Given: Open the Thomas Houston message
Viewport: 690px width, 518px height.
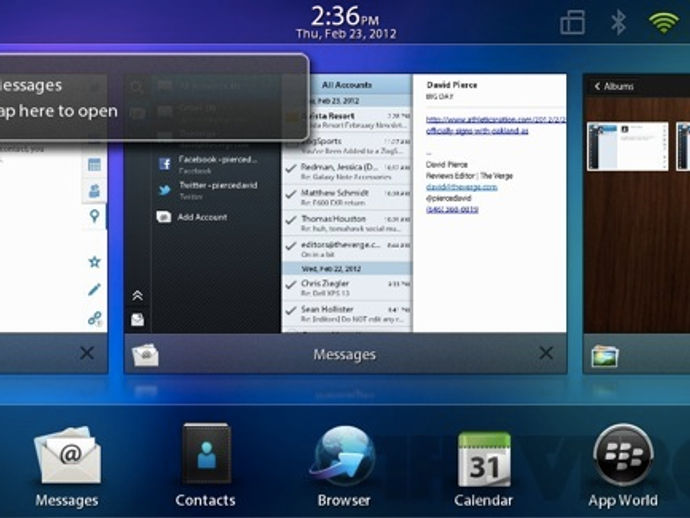Looking at the screenshot, I should pos(347,223).
